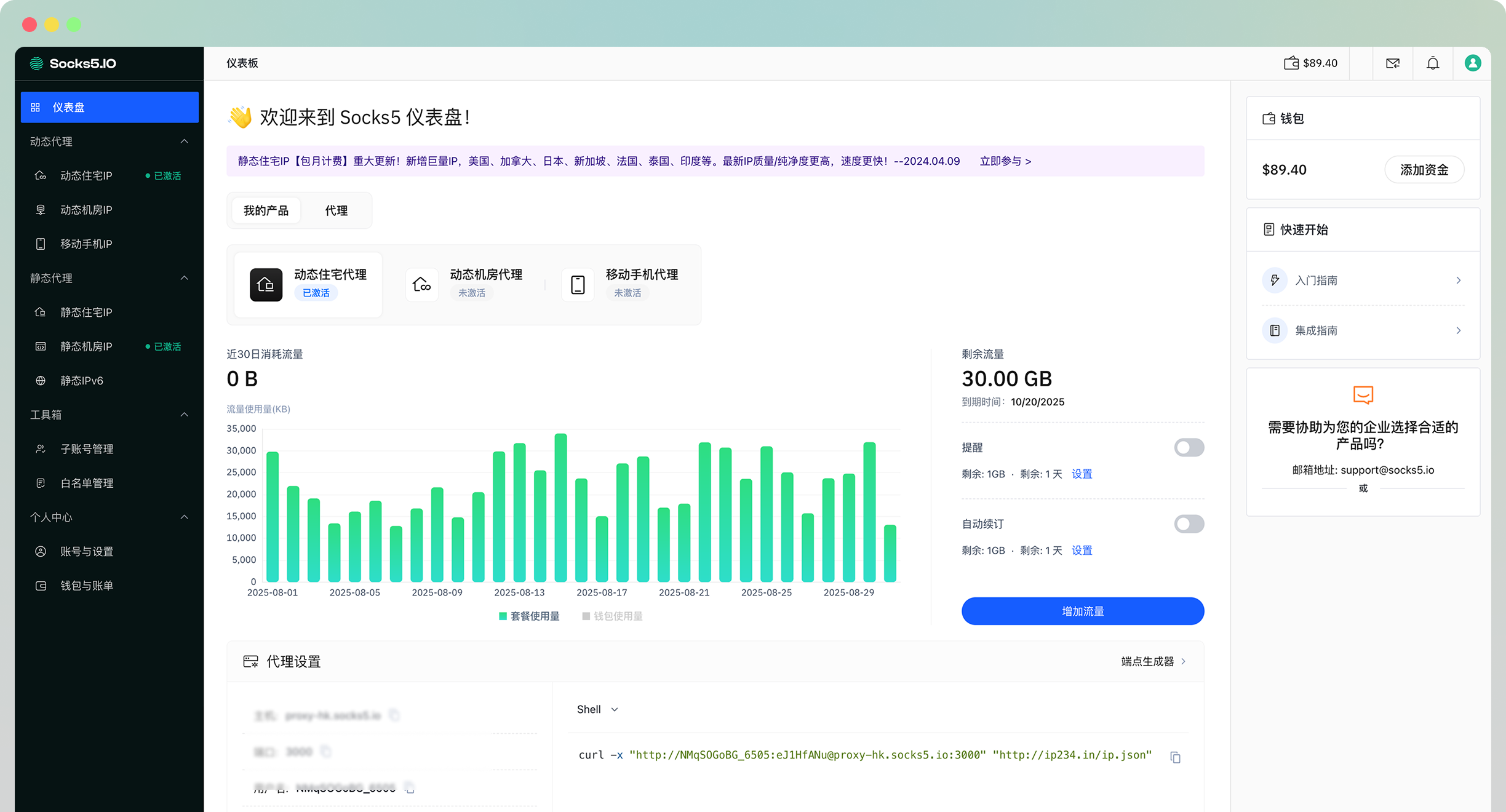Switch to the 代理 tab
Image resolution: width=1506 pixels, height=812 pixels.
(x=336, y=210)
